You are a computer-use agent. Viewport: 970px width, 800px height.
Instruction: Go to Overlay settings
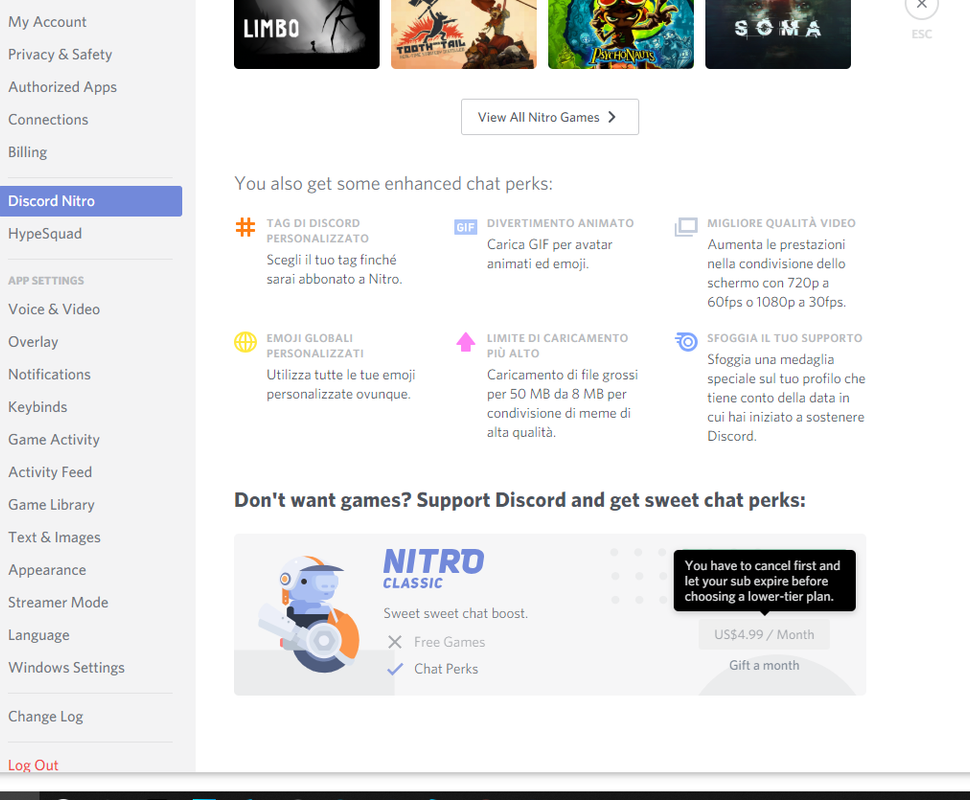33,342
